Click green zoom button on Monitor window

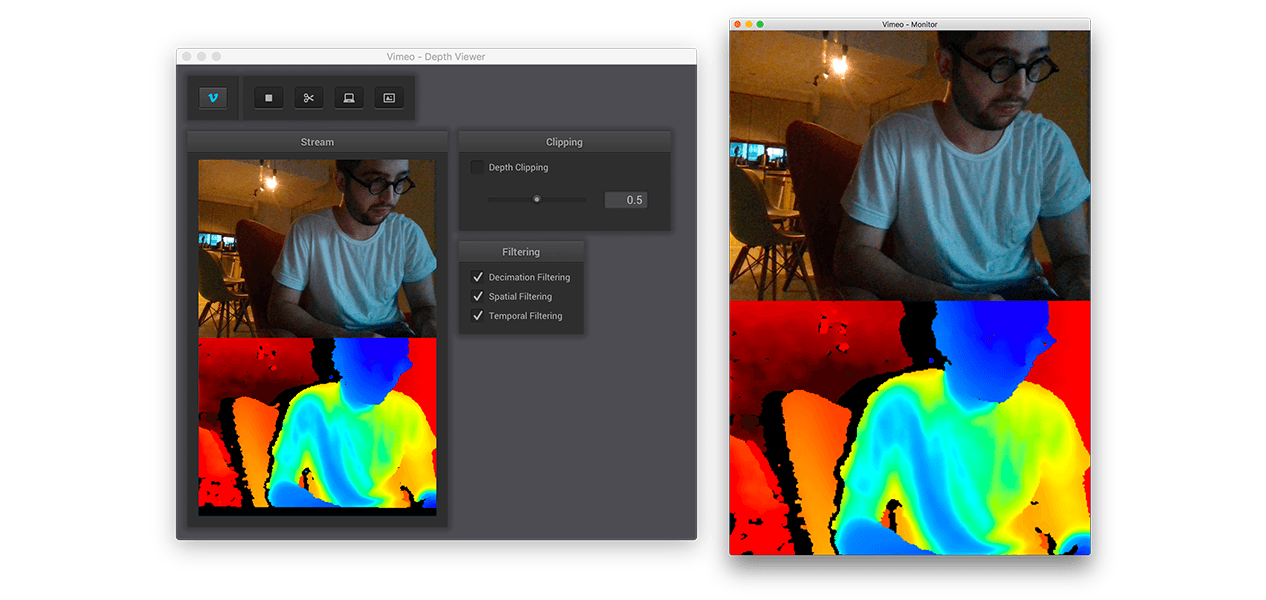[761, 24]
